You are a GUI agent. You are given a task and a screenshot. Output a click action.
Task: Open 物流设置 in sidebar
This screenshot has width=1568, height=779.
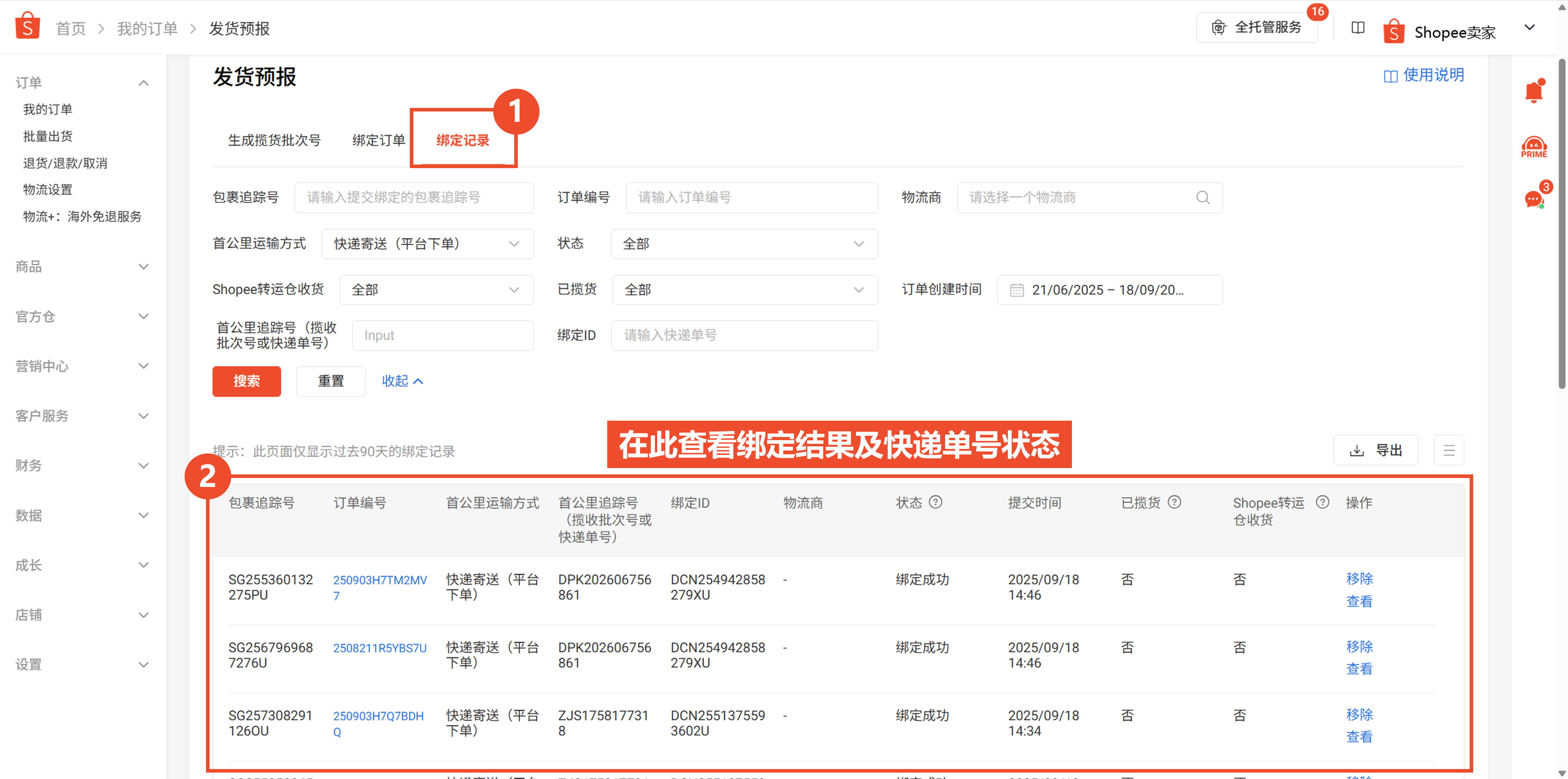tap(47, 190)
